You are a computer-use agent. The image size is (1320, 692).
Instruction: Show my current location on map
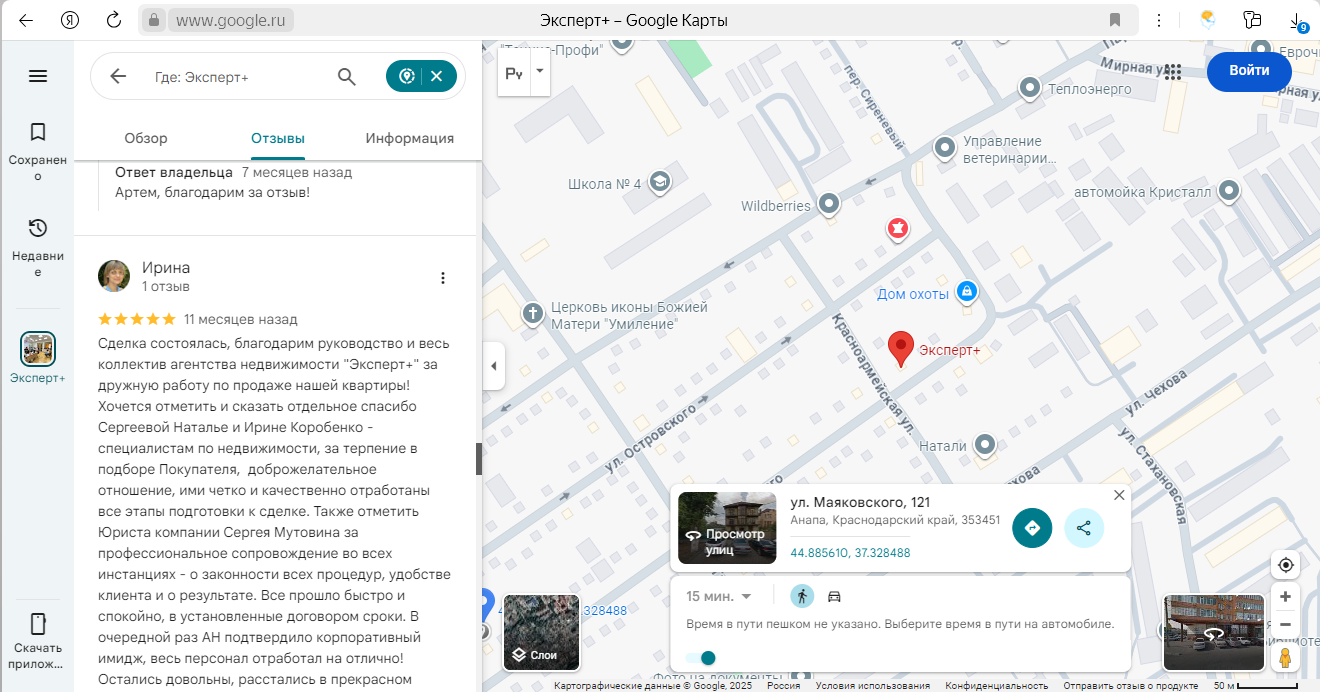tap(1285, 565)
